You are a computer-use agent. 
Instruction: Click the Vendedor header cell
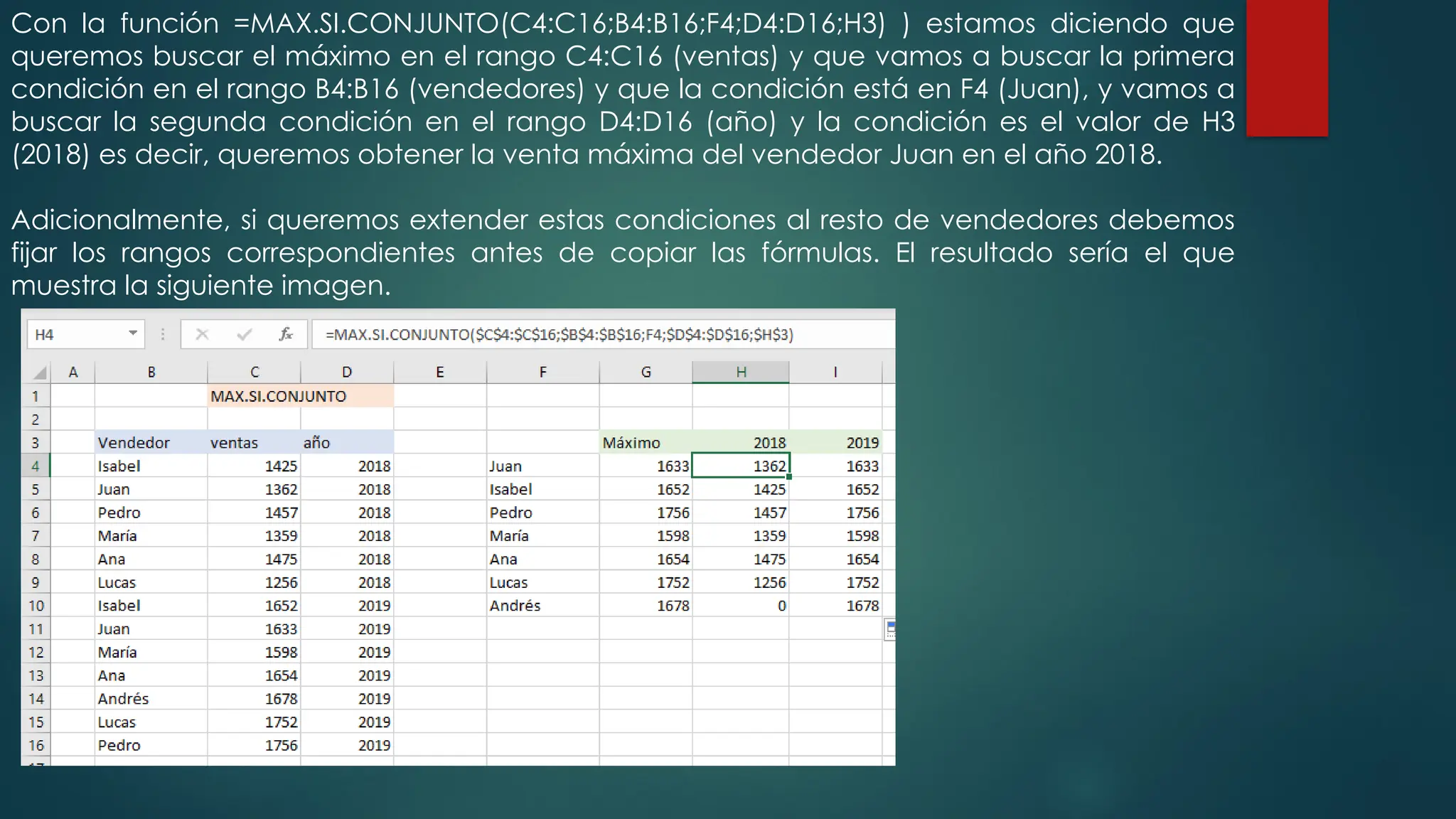point(151,442)
